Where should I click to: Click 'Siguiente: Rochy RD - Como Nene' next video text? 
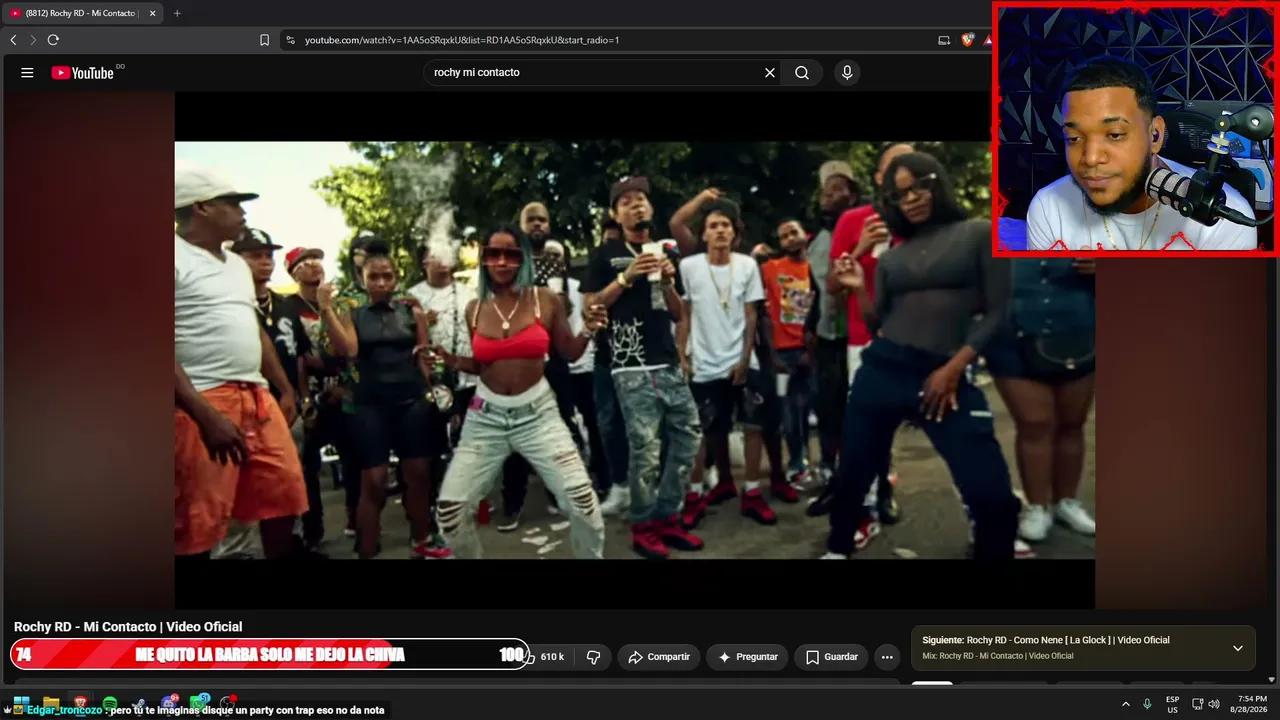[x=1046, y=640]
